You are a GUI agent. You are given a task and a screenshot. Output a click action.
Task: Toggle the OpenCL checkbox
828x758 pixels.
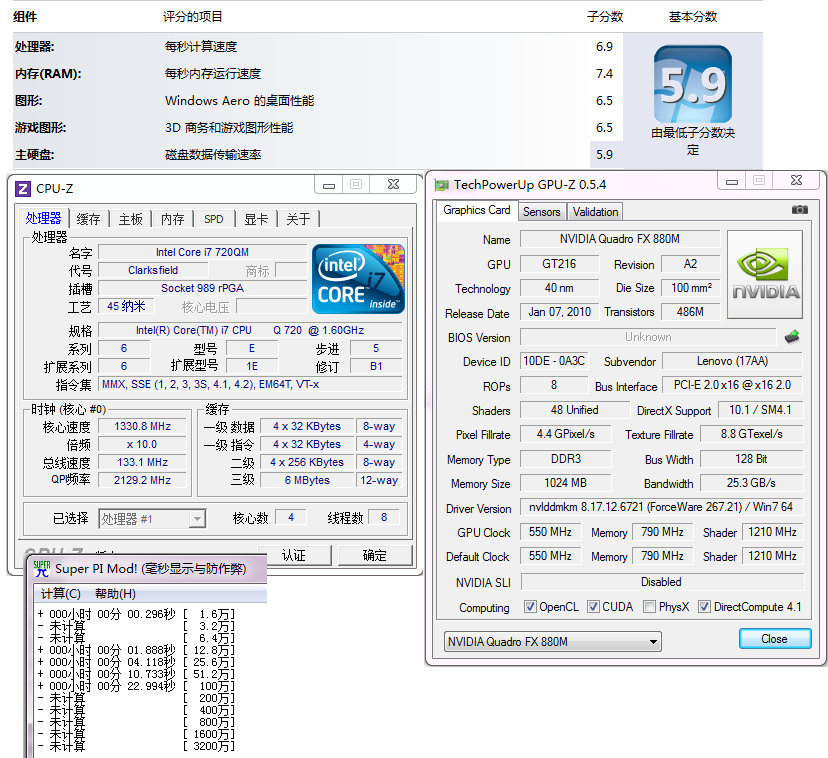click(x=530, y=606)
